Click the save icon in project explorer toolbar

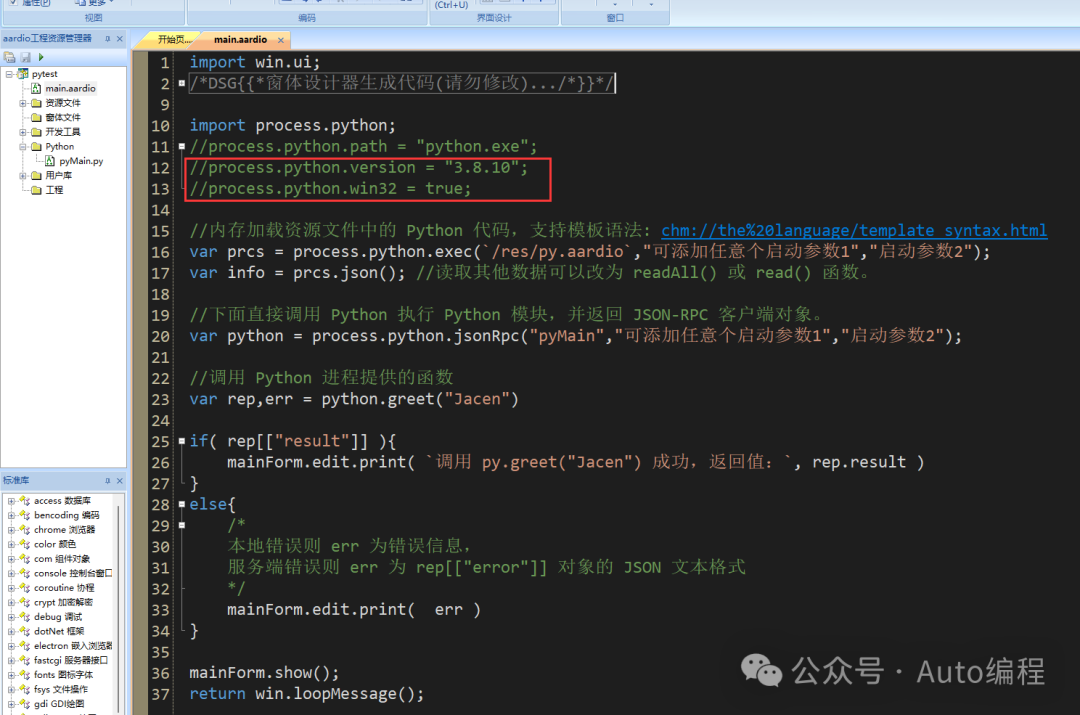click(25, 56)
